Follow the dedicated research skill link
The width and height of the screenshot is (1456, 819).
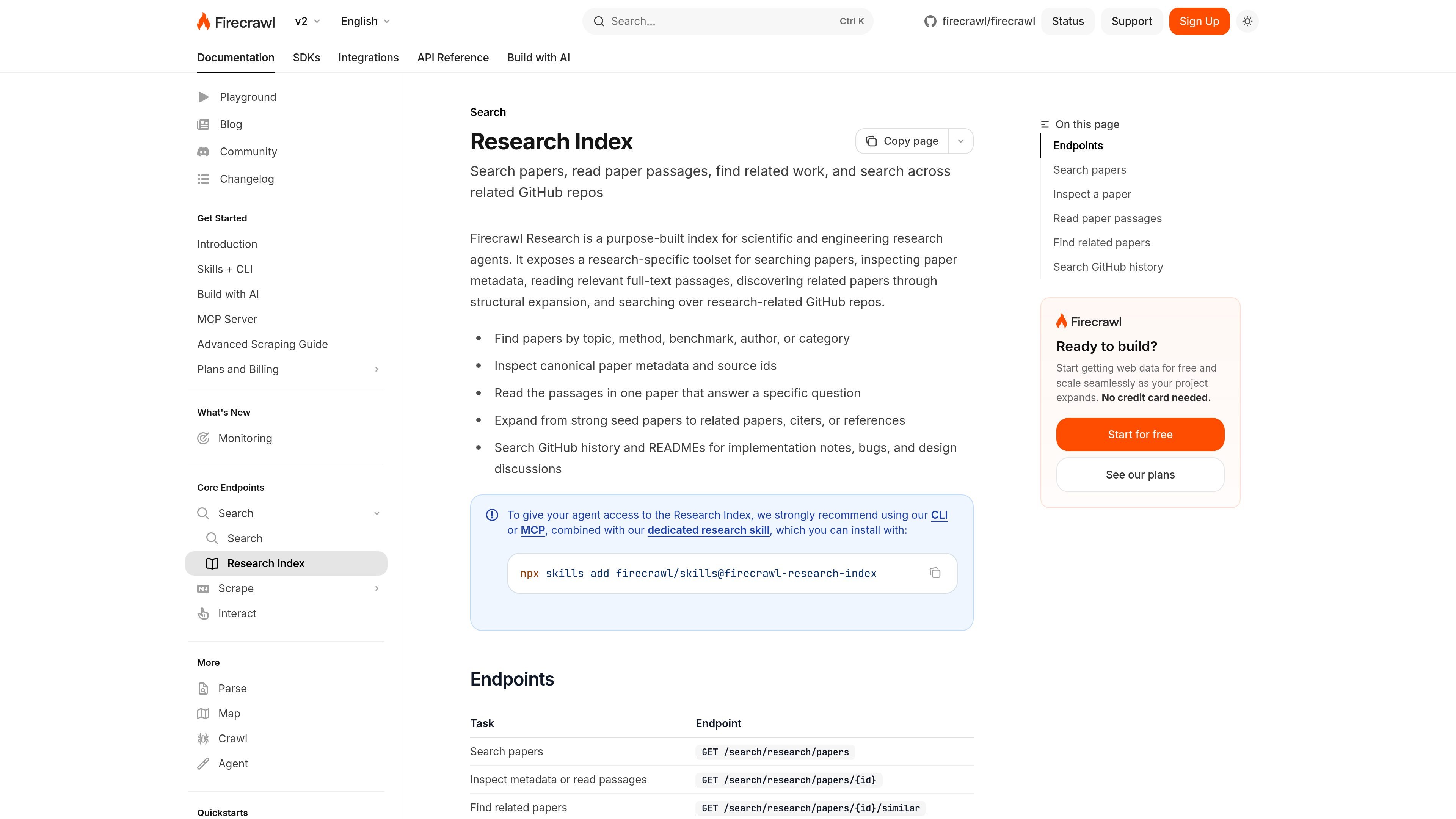pos(708,531)
